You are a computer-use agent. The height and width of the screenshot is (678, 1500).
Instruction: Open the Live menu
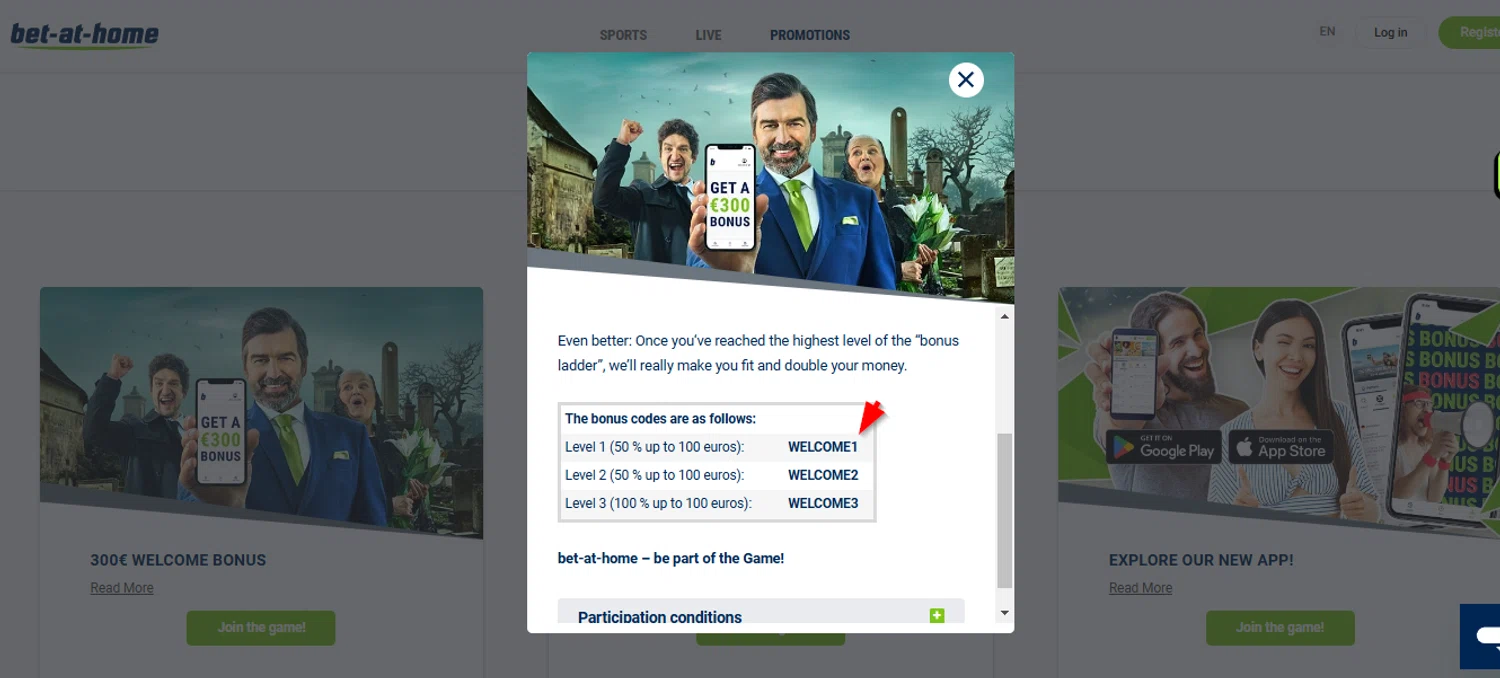click(708, 35)
